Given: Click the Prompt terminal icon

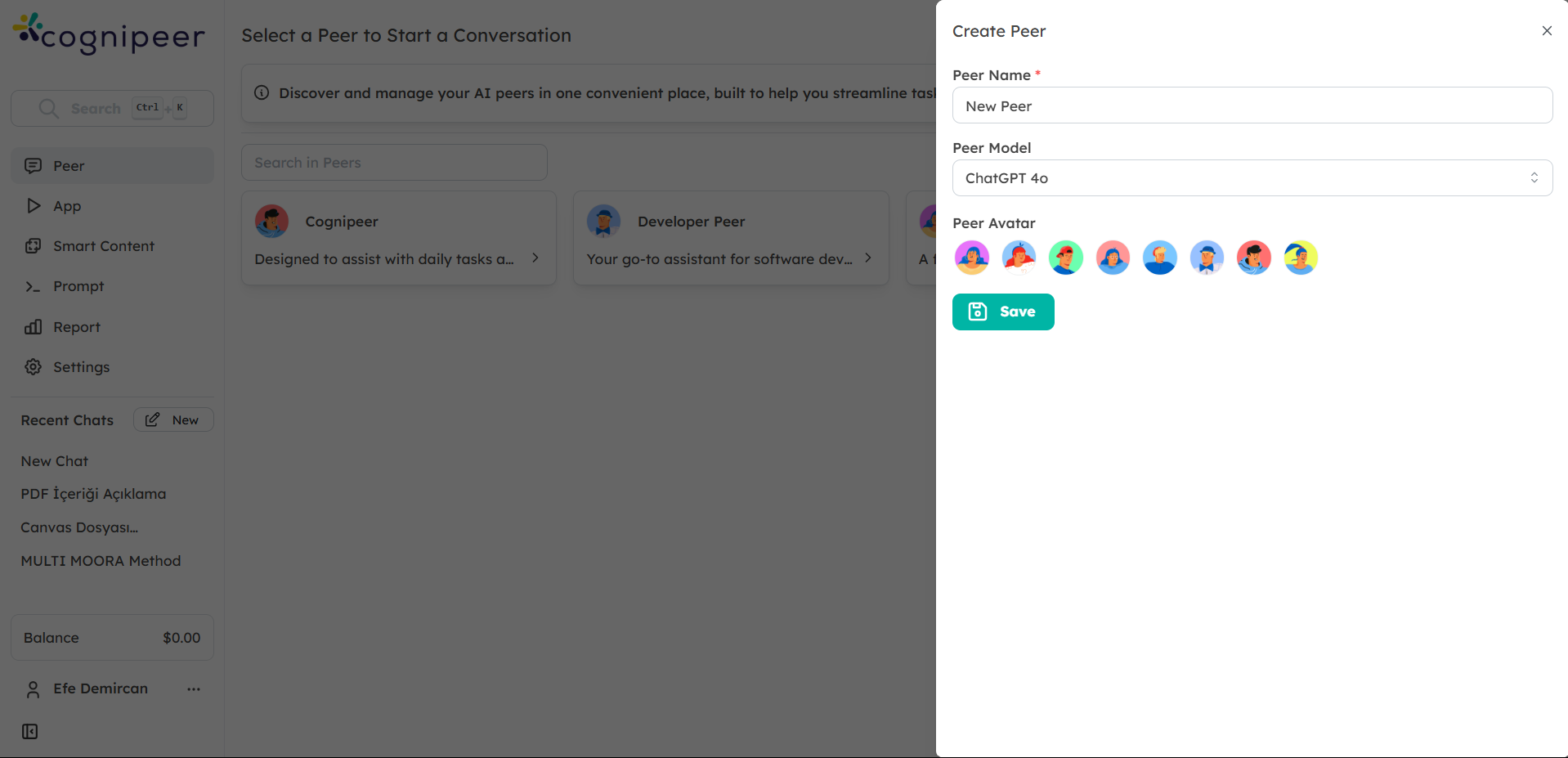Looking at the screenshot, I should 34,286.
